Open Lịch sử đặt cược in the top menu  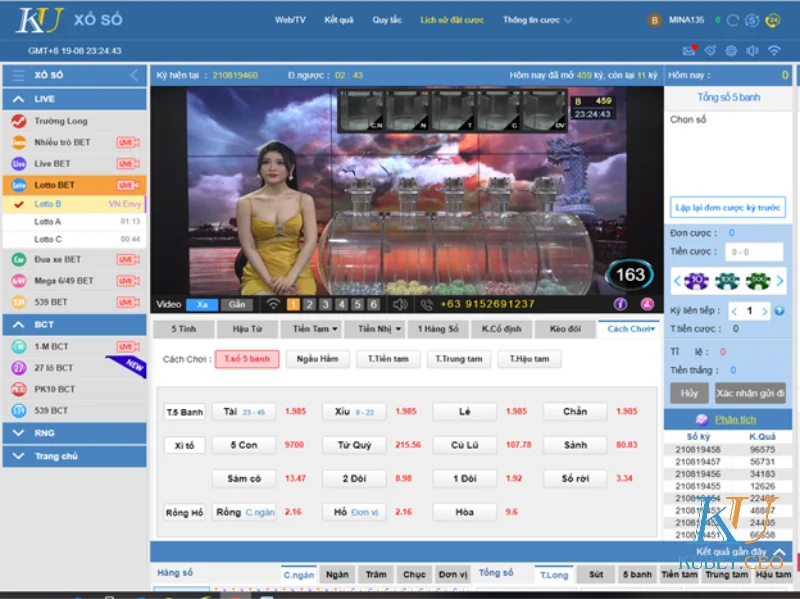pos(452,18)
